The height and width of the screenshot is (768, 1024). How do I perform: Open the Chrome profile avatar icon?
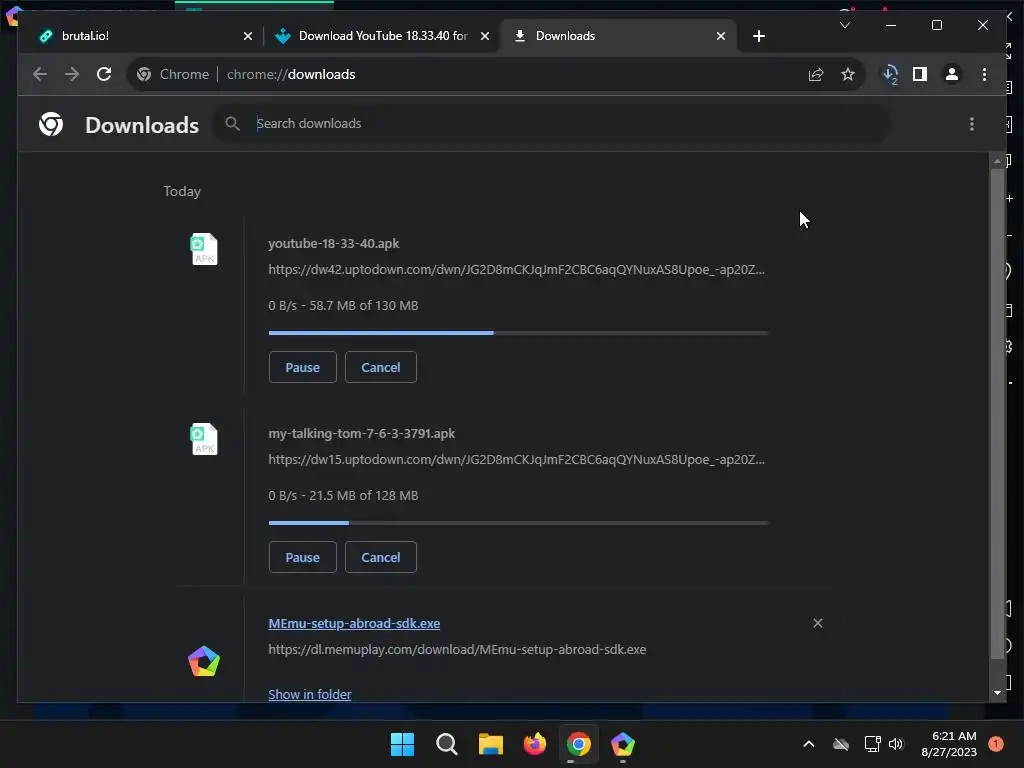952,74
